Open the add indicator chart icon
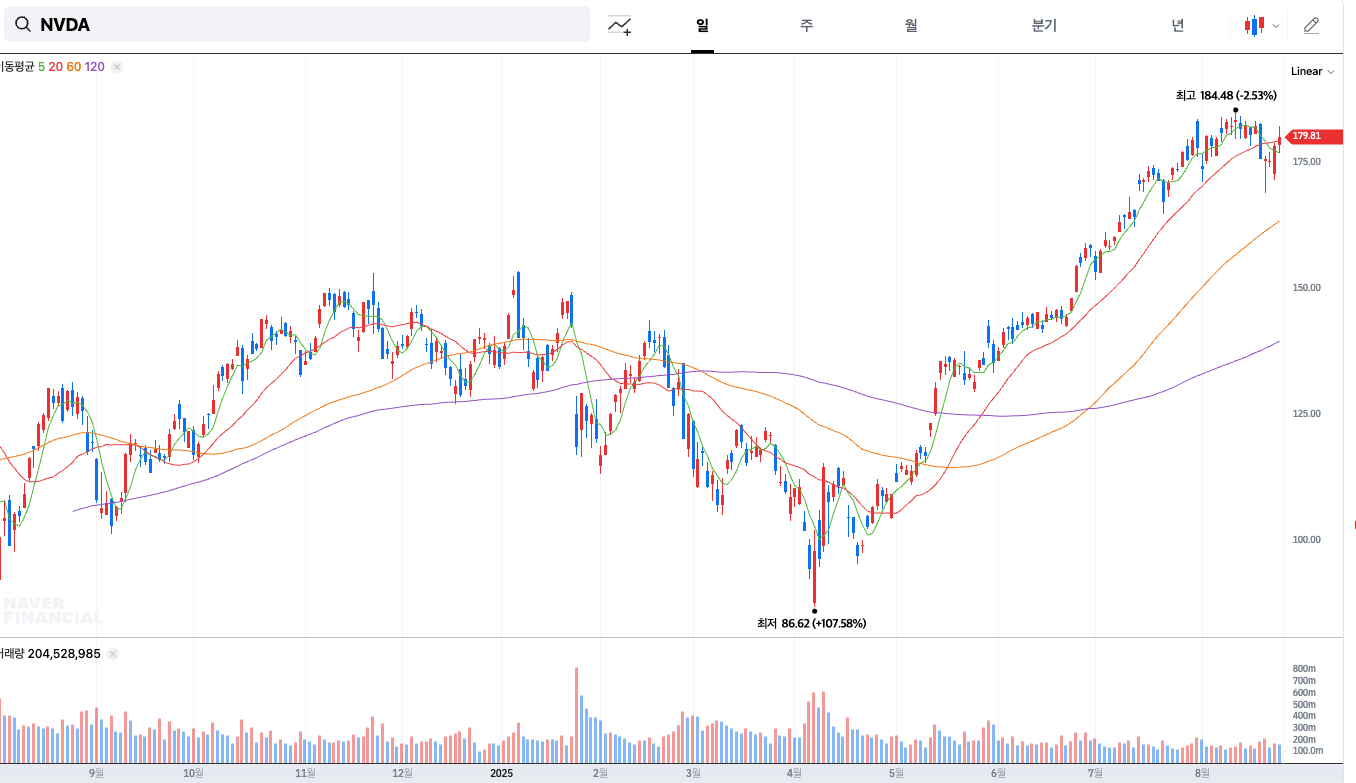1356x783 pixels. pos(620,25)
